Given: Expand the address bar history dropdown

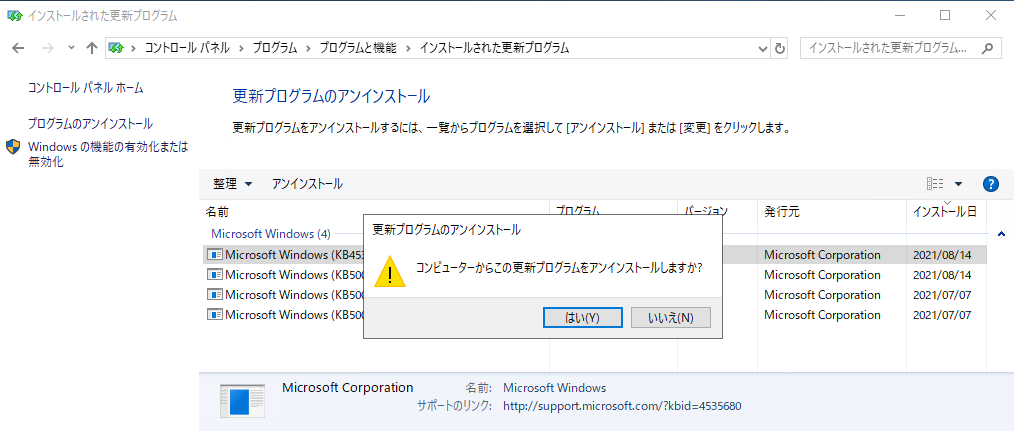Looking at the screenshot, I should click(762, 48).
